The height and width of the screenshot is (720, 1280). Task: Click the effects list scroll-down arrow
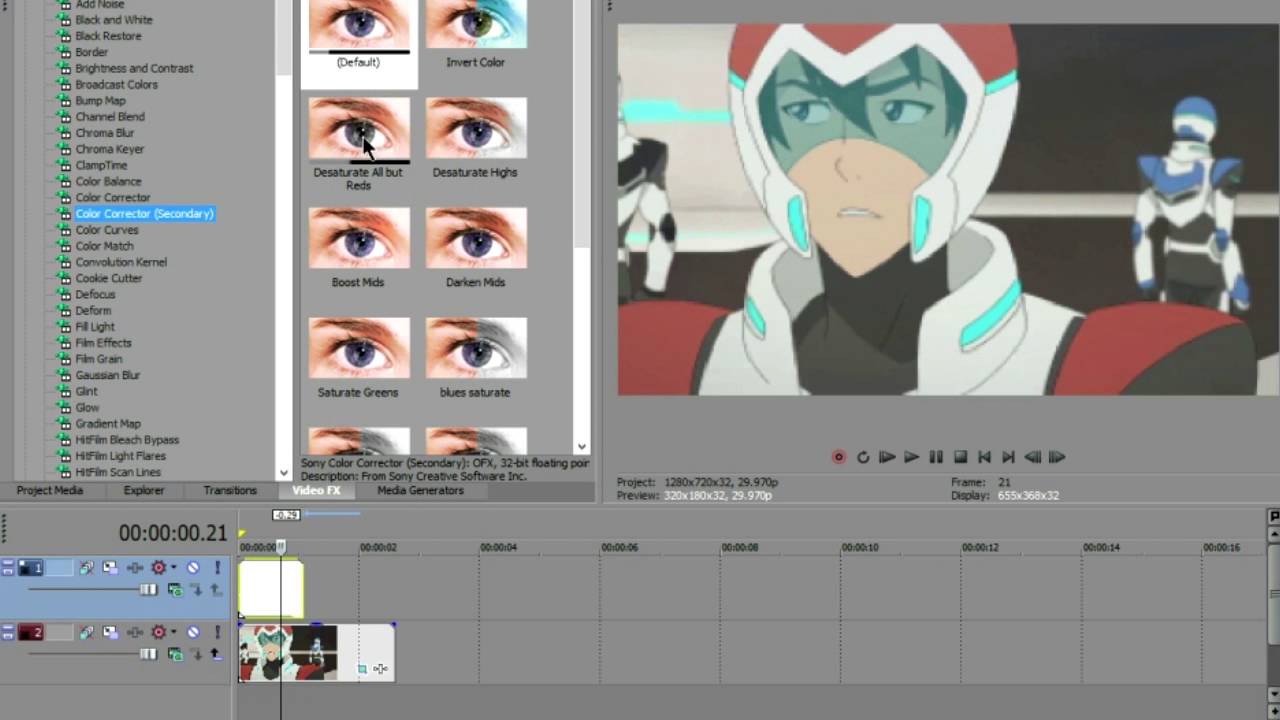[284, 472]
